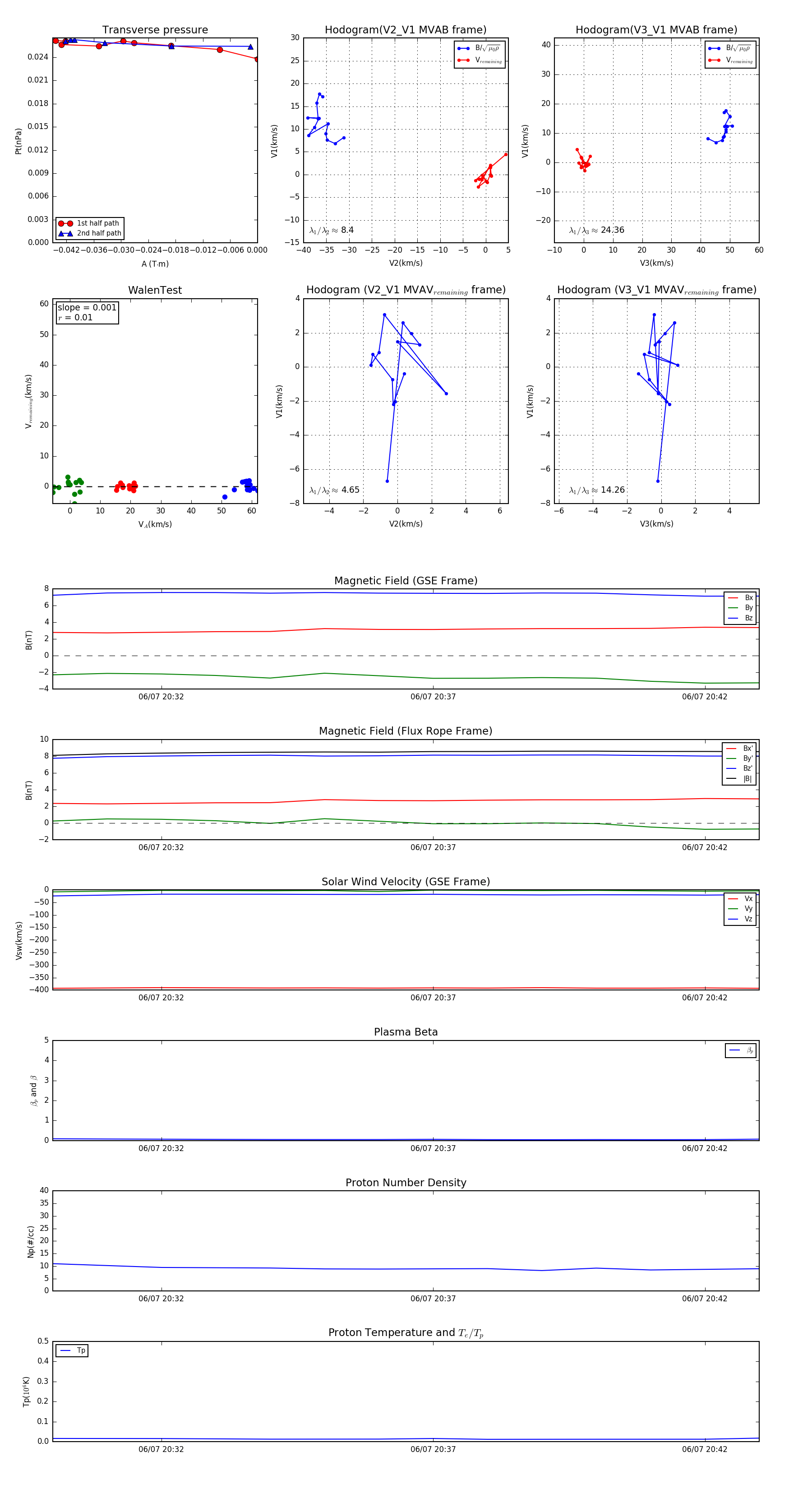
Task: Click the "2nd half path" legend entry
Action: 90,234
